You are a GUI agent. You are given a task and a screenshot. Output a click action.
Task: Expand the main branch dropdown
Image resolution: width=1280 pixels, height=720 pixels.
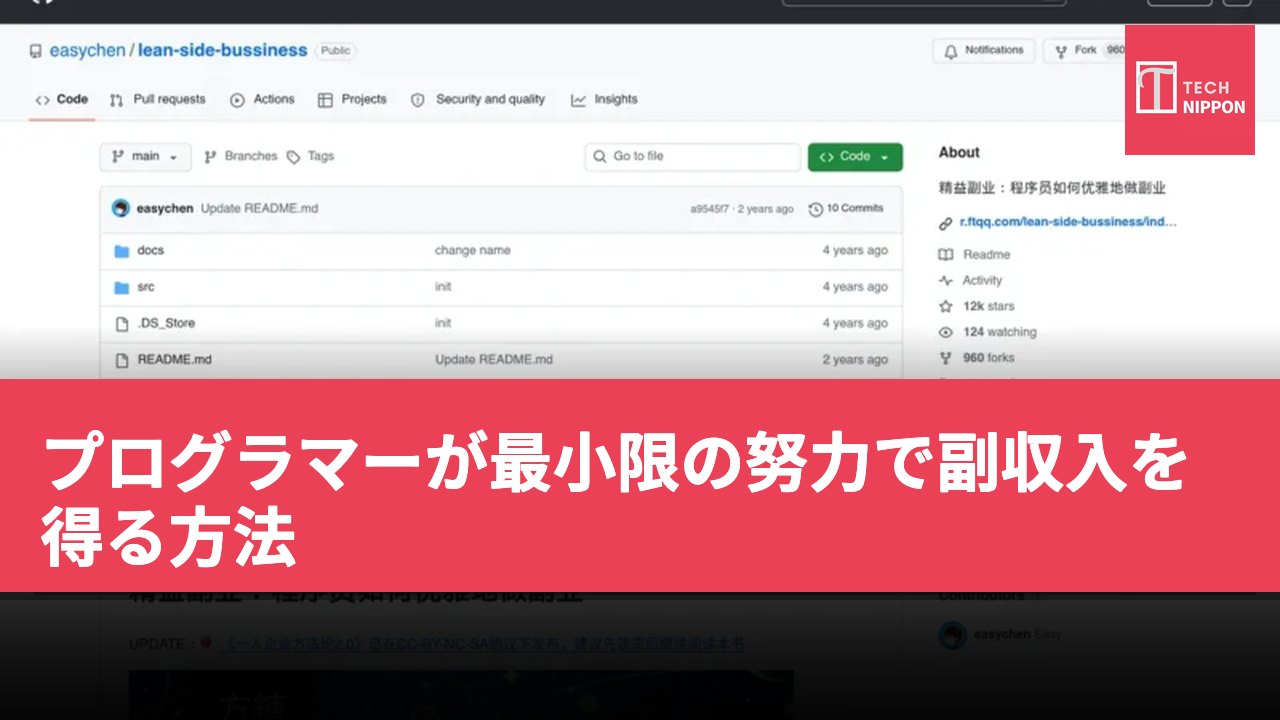(x=145, y=157)
